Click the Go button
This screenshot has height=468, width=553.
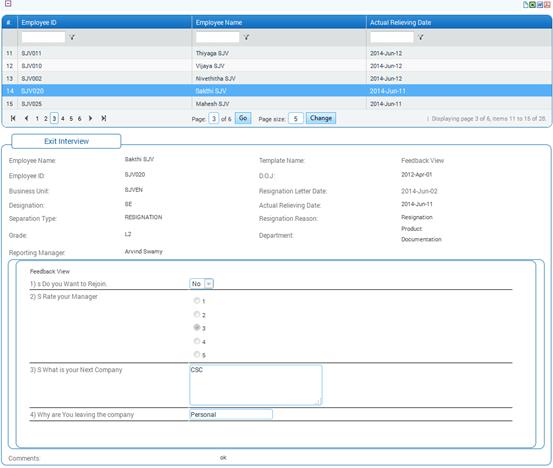243,118
